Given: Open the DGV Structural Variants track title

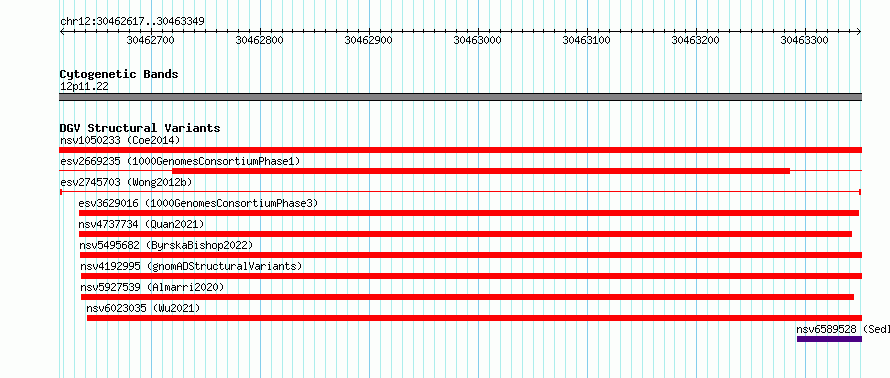Looking at the screenshot, I should pyautogui.click(x=140, y=128).
